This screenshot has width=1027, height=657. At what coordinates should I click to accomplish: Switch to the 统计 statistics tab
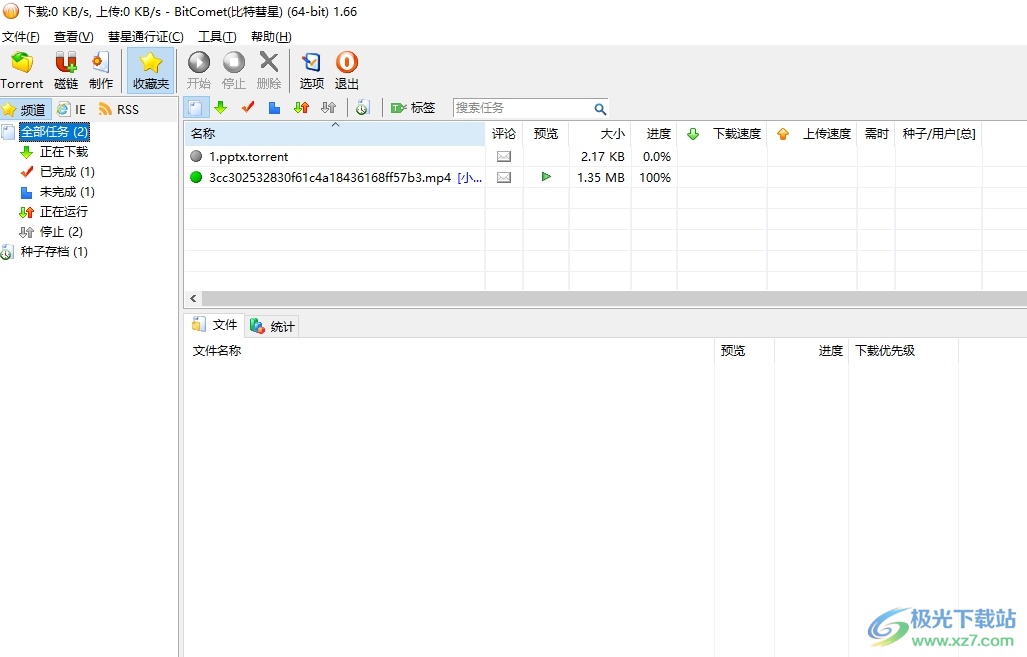click(x=272, y=326)
